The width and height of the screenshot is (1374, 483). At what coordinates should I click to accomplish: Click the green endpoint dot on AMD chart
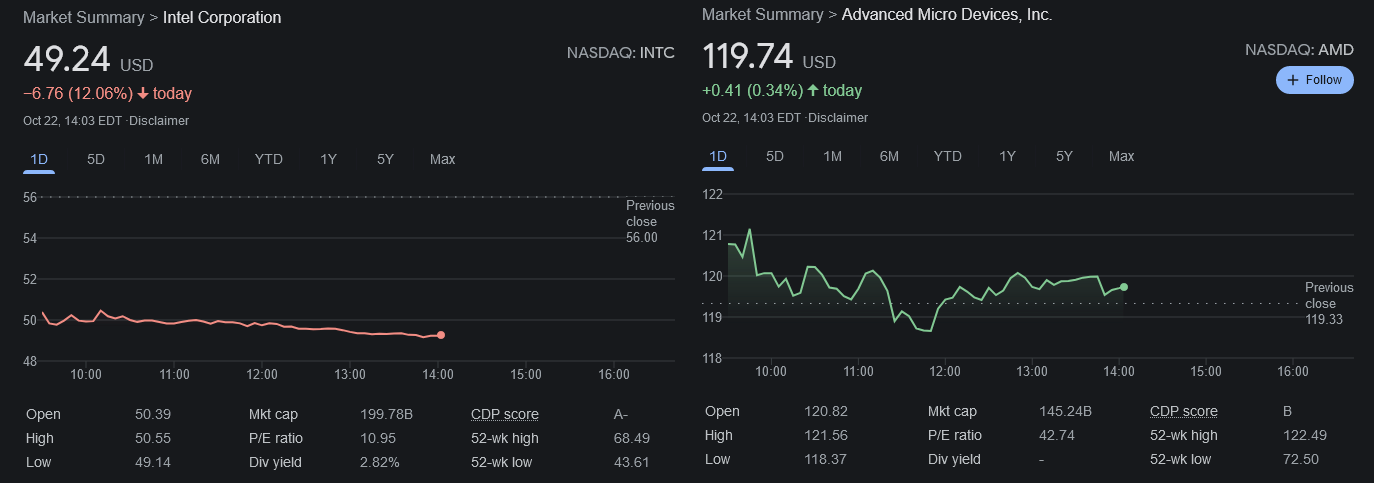(x=1124, y=287)
